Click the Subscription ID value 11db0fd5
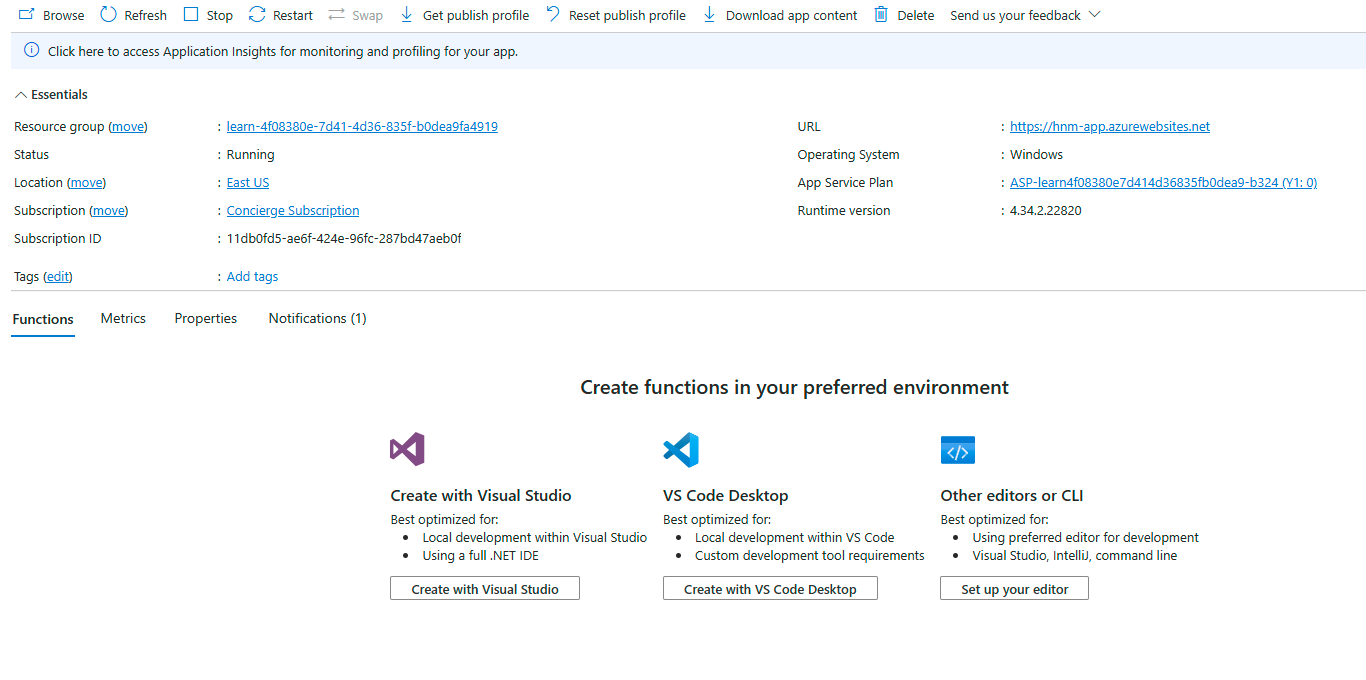 (x=344, y=239)
